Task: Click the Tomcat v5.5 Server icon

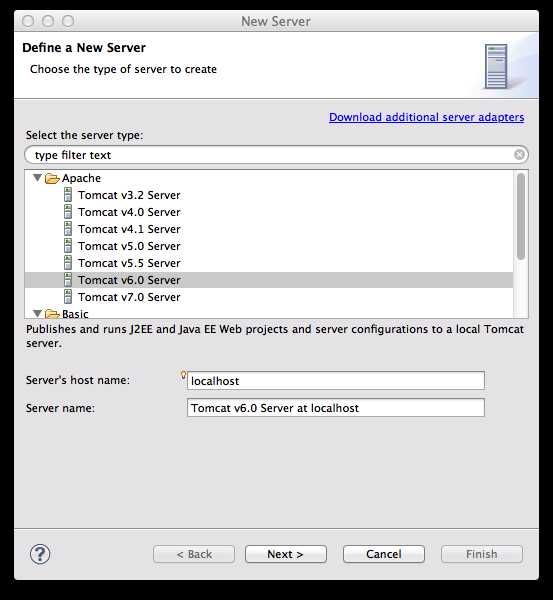Action: [68, 263]
